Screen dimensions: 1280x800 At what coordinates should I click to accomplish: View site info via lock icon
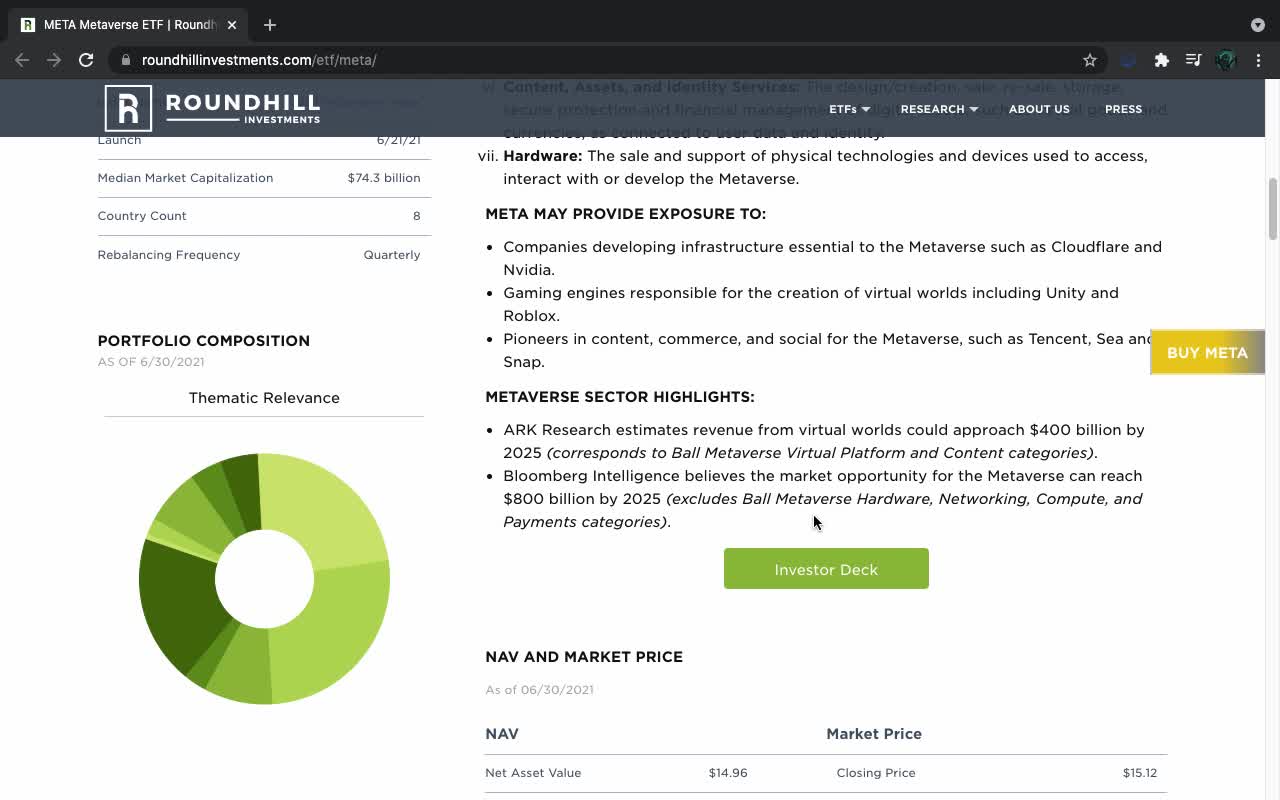tap(126, 60)
